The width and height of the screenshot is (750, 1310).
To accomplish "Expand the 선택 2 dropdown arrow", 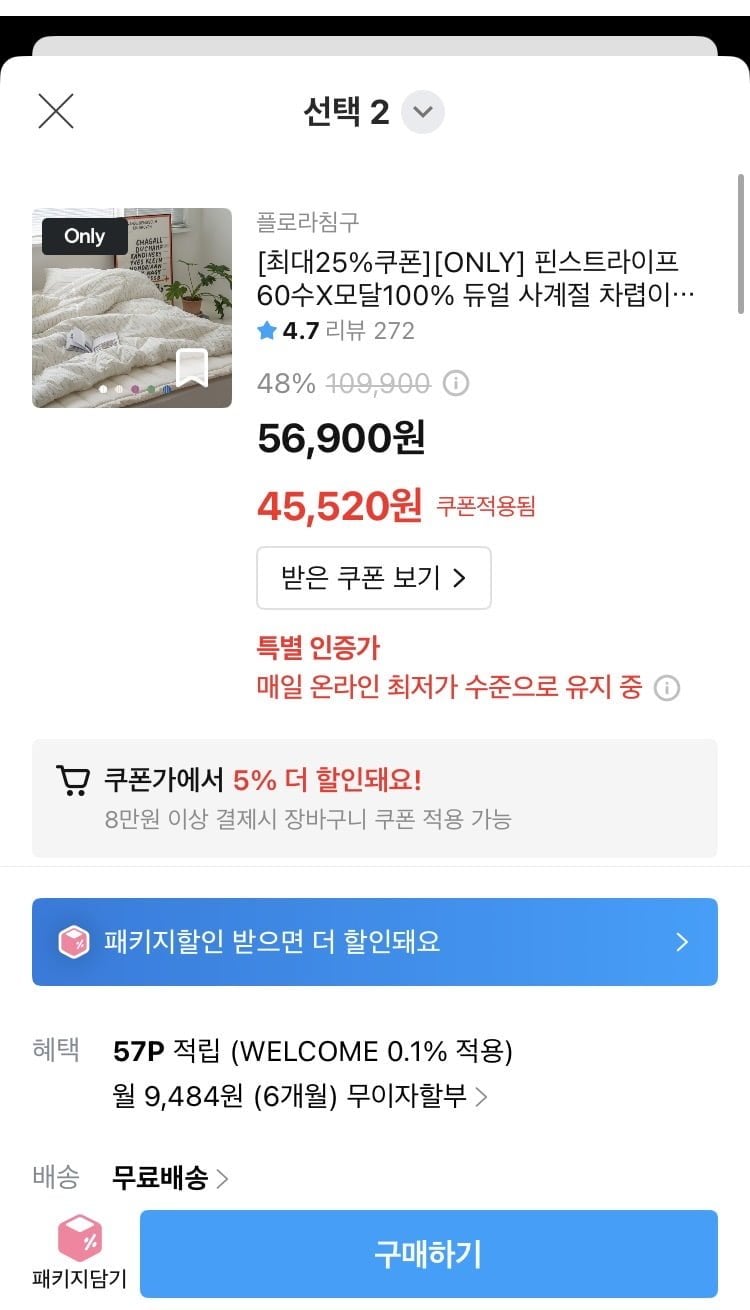I will [x=423, y=112].
